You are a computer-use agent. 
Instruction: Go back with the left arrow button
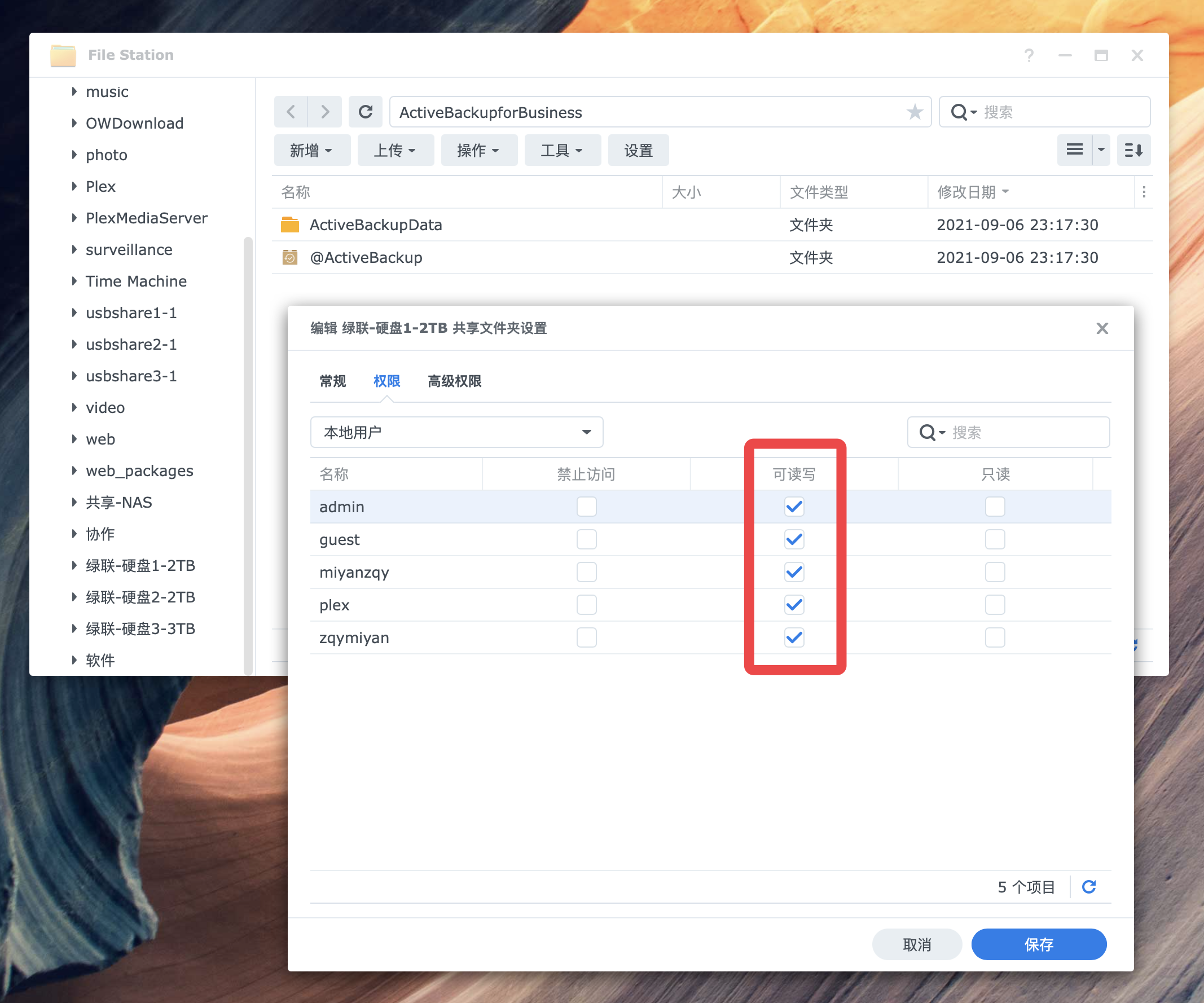[x=291, y=112]
